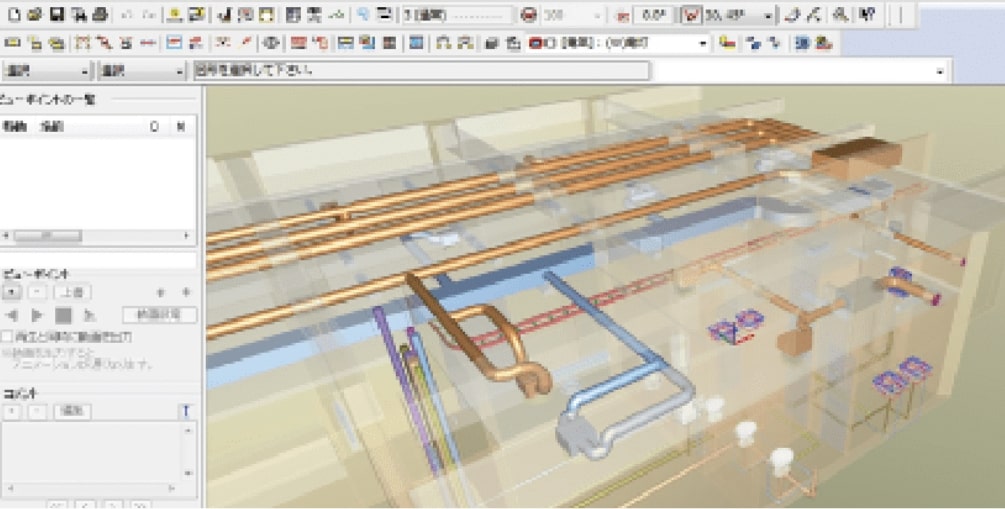The height and width of the screenshot is (509, 1005).
Task: Click the N column header in viewpoint list
Action: 180,127
